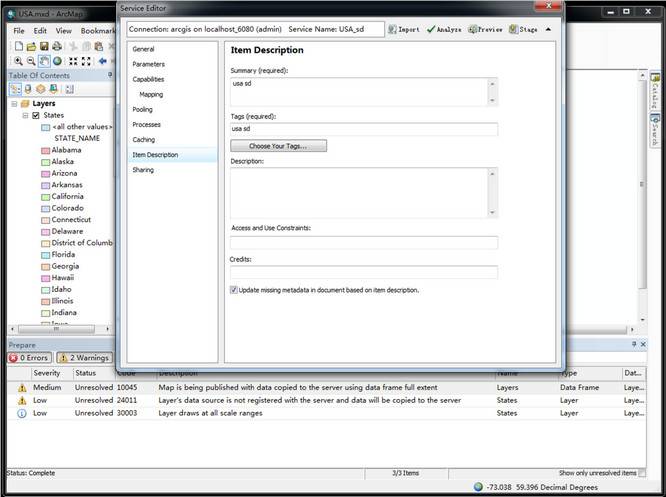The width and height of the screenshot is (666, 497).
Task: Collapse the Service Editor toolbar chevron
Action: click(548, 29)
